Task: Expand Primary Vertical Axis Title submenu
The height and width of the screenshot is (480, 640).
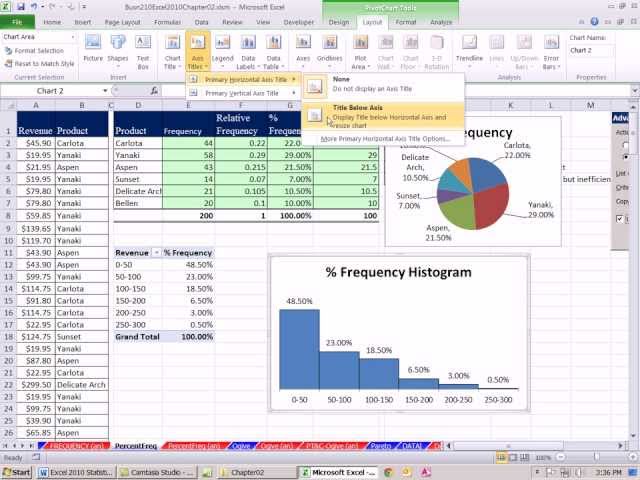Action: (243, 93)
